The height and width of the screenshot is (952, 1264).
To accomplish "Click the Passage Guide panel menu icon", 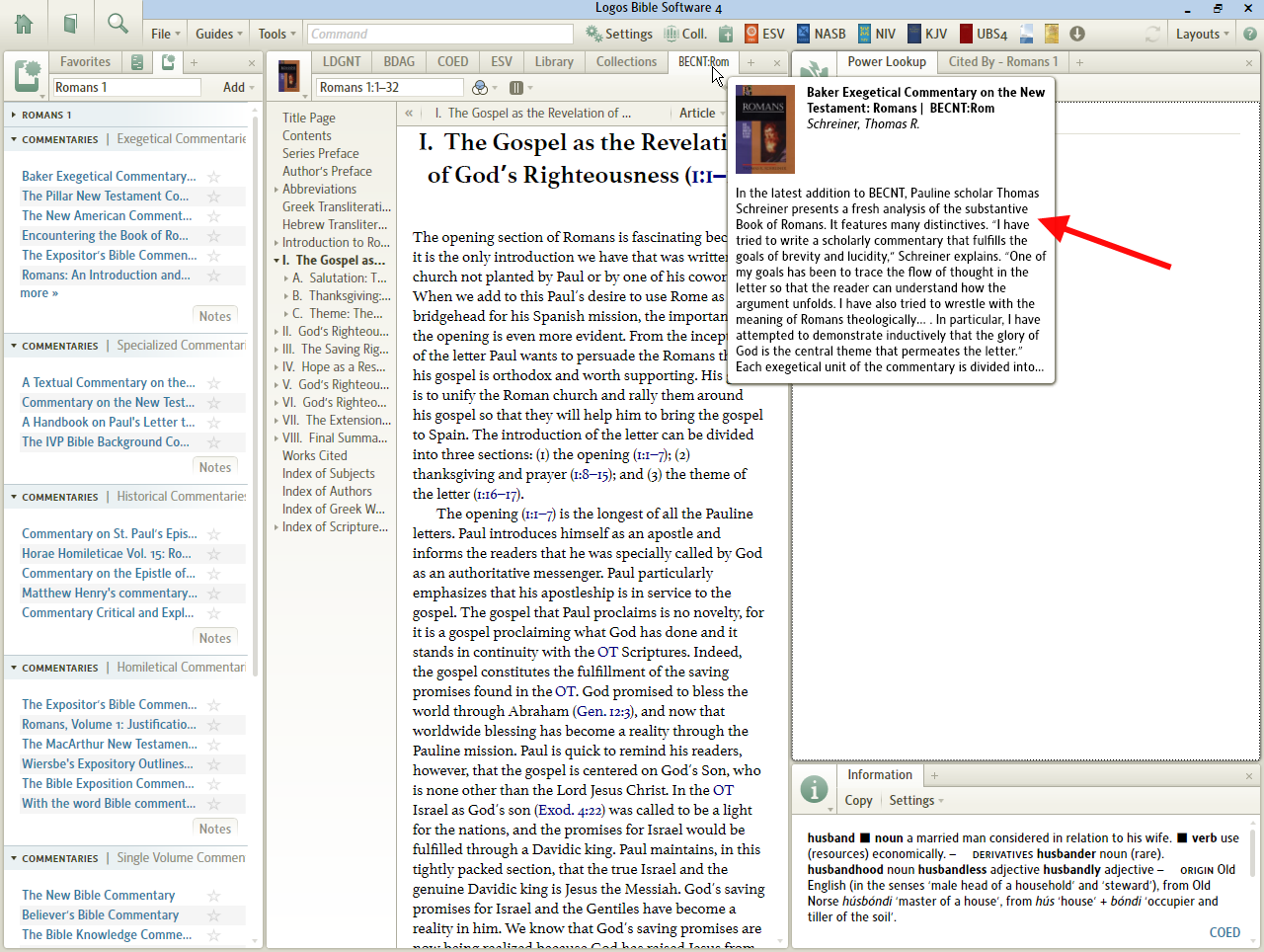I will coord(28,77).
